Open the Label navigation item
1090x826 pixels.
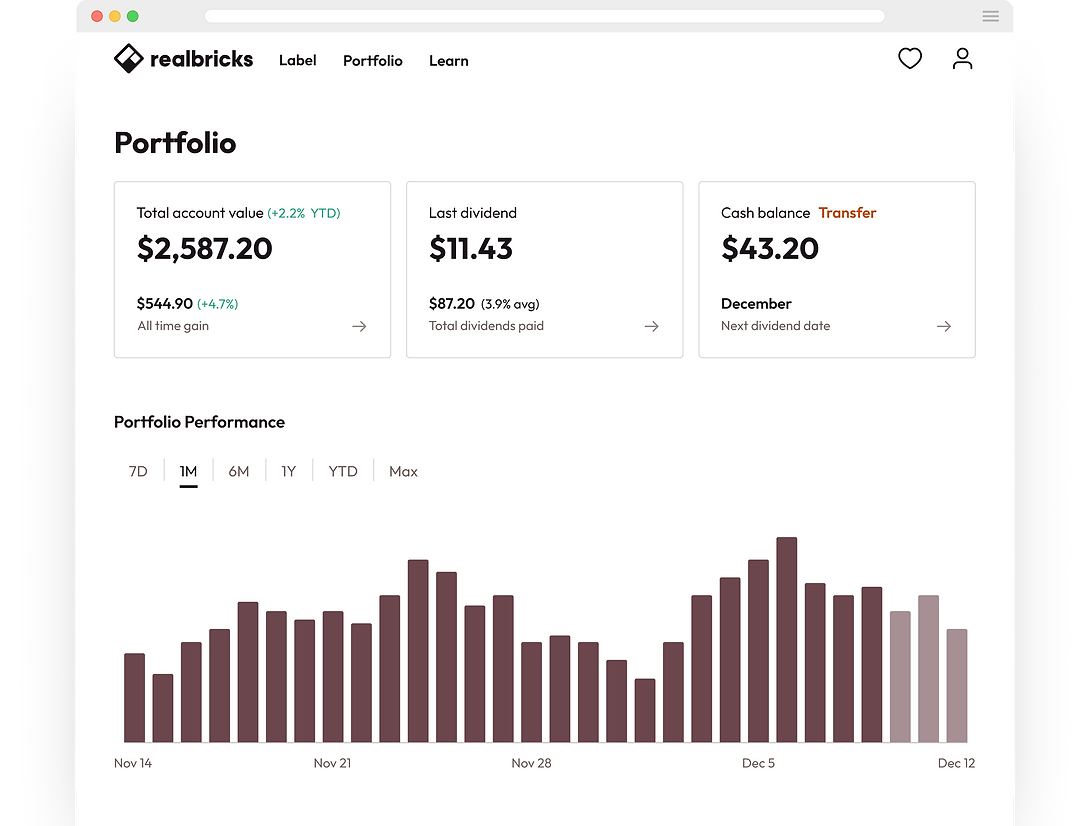pyautogui.click(x=297, y=61)
